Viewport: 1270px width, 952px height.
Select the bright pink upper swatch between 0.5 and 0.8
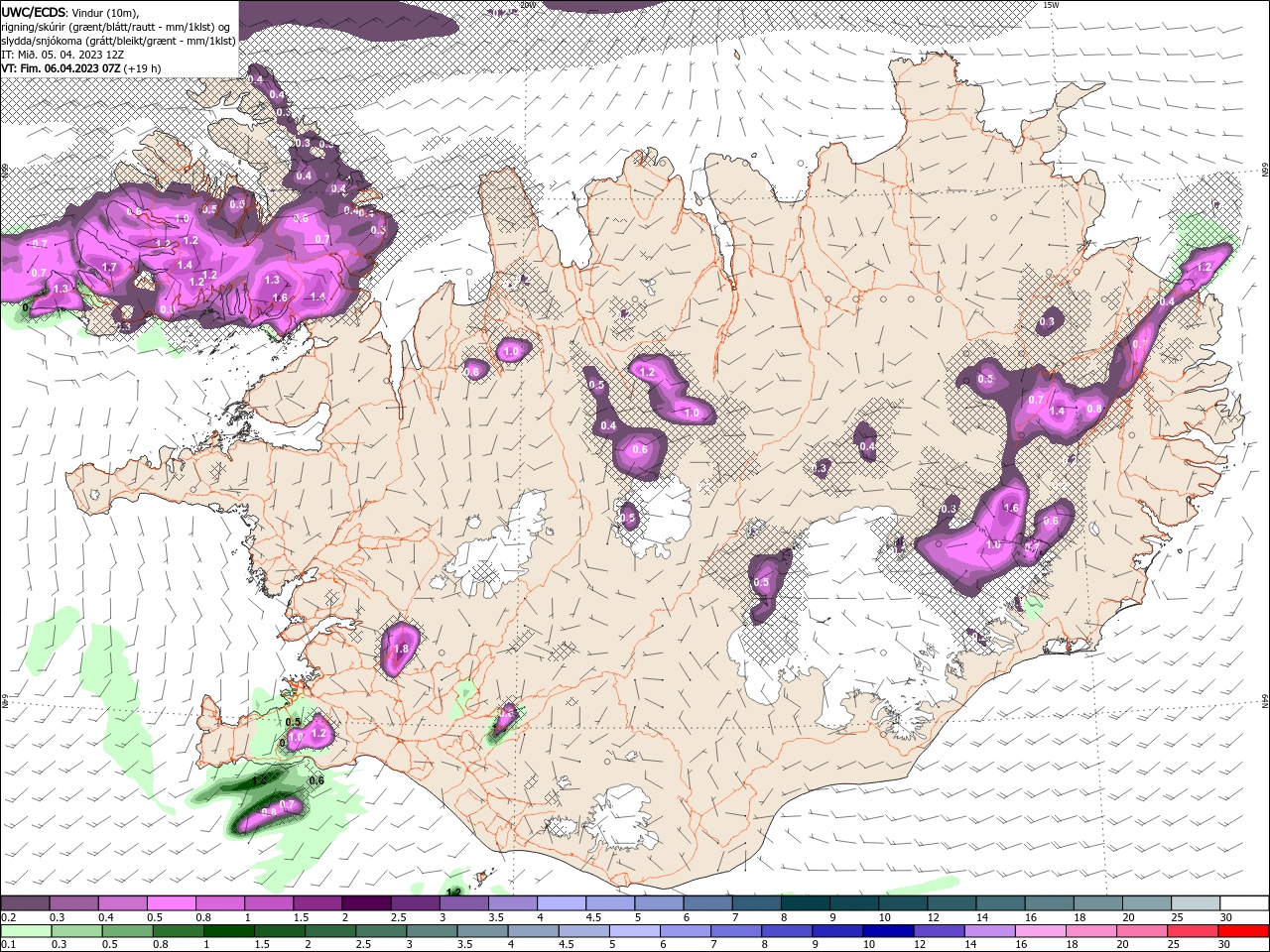click(x=171, y=903)
